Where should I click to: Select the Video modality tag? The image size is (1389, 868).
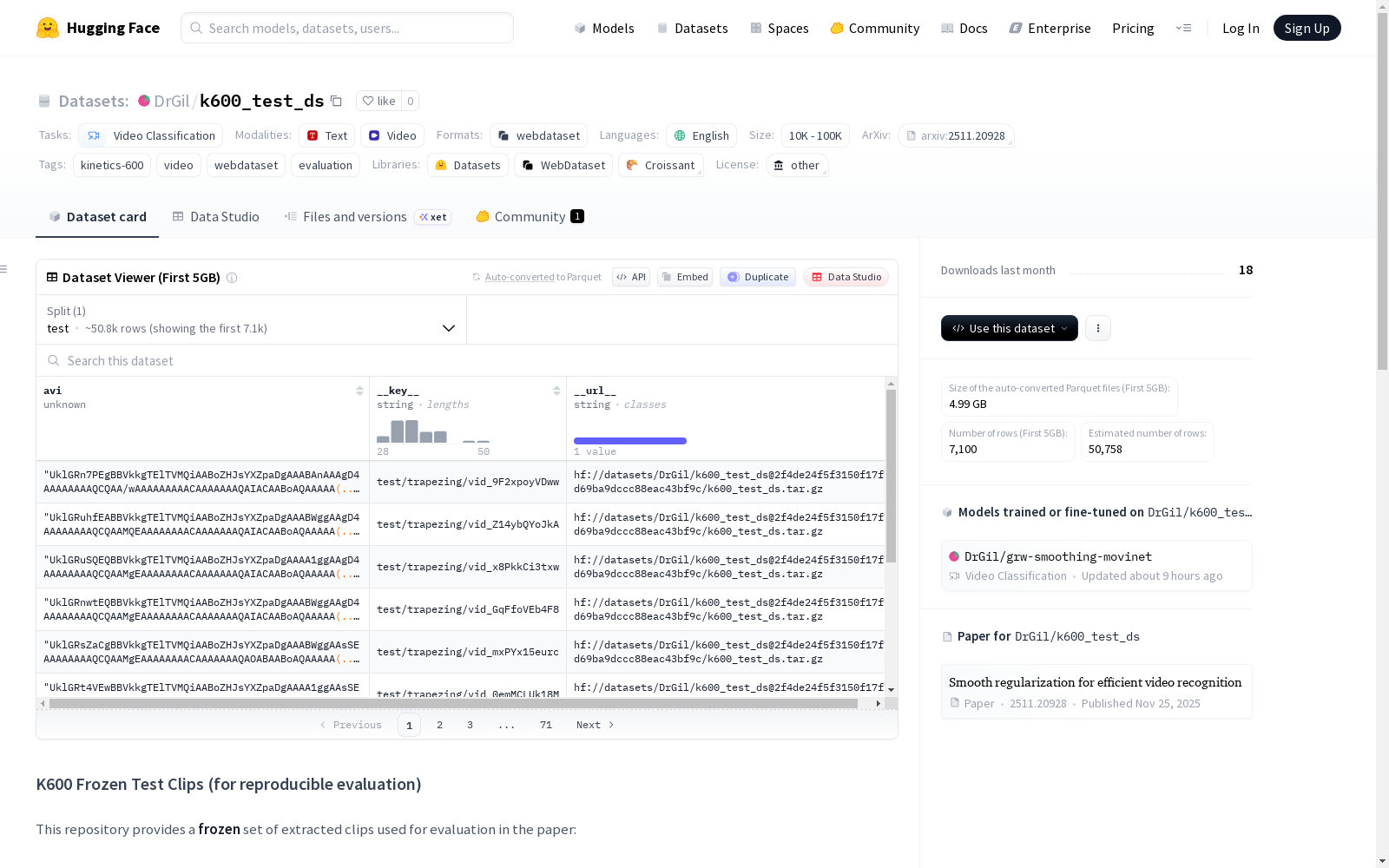pyautogui.click(x=392, y=135)
